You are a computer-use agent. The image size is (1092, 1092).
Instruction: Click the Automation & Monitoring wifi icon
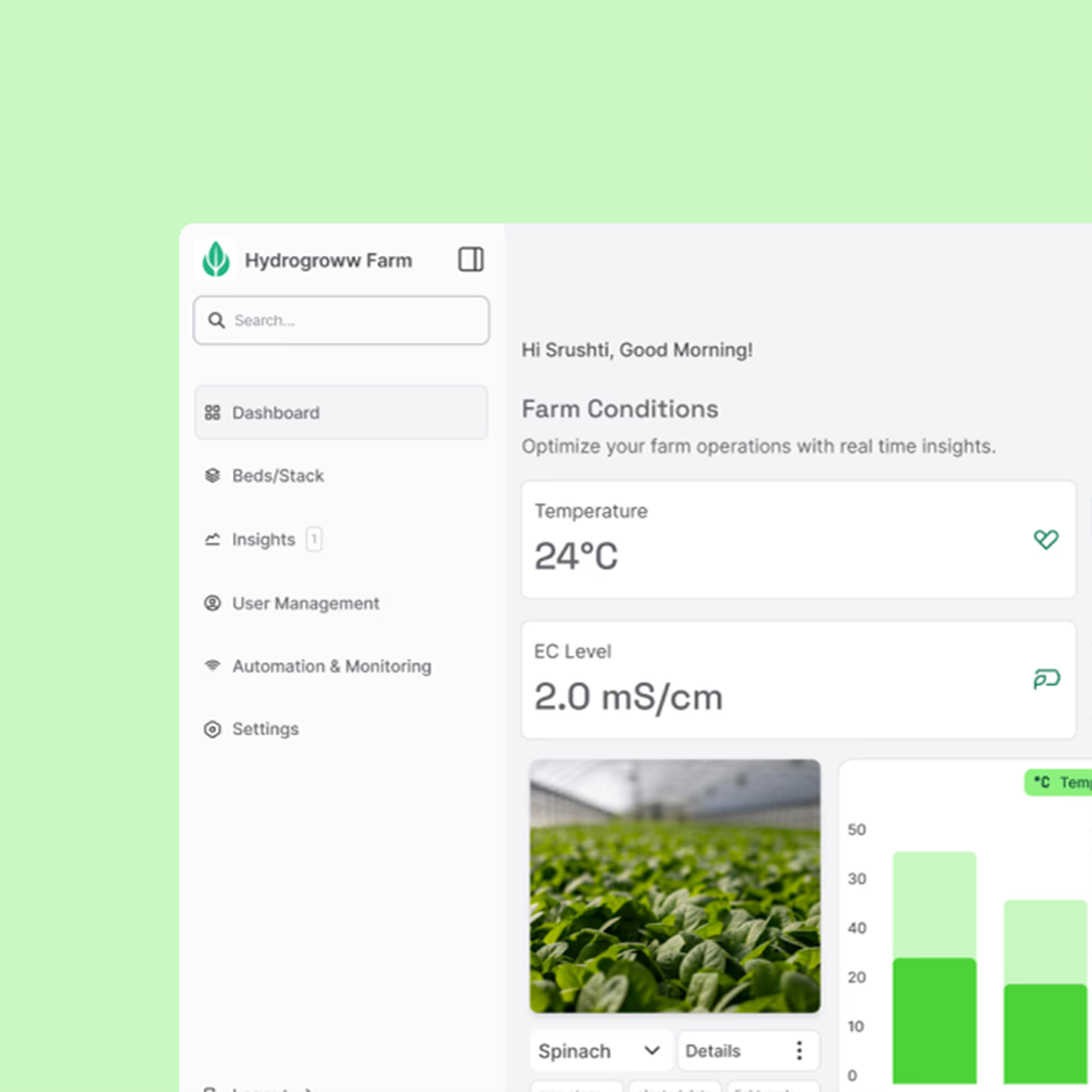pyautogui.click(x=212, y=665)
